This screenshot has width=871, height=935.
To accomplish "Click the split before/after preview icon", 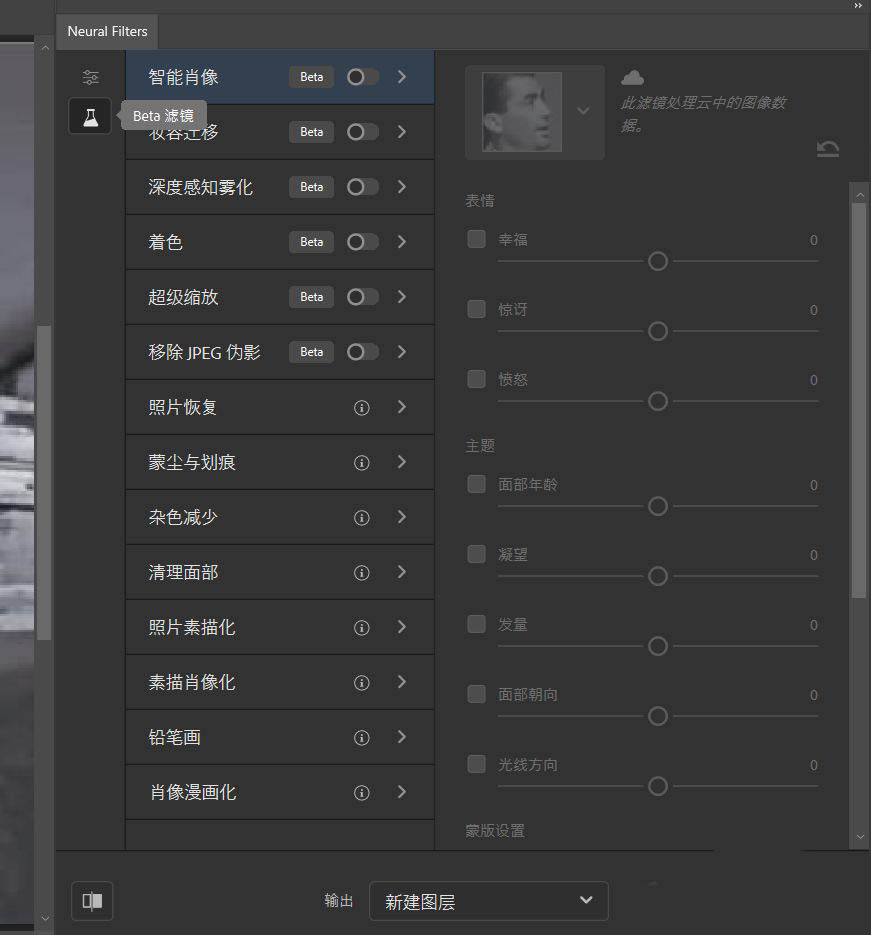I will tap(91, 900).
